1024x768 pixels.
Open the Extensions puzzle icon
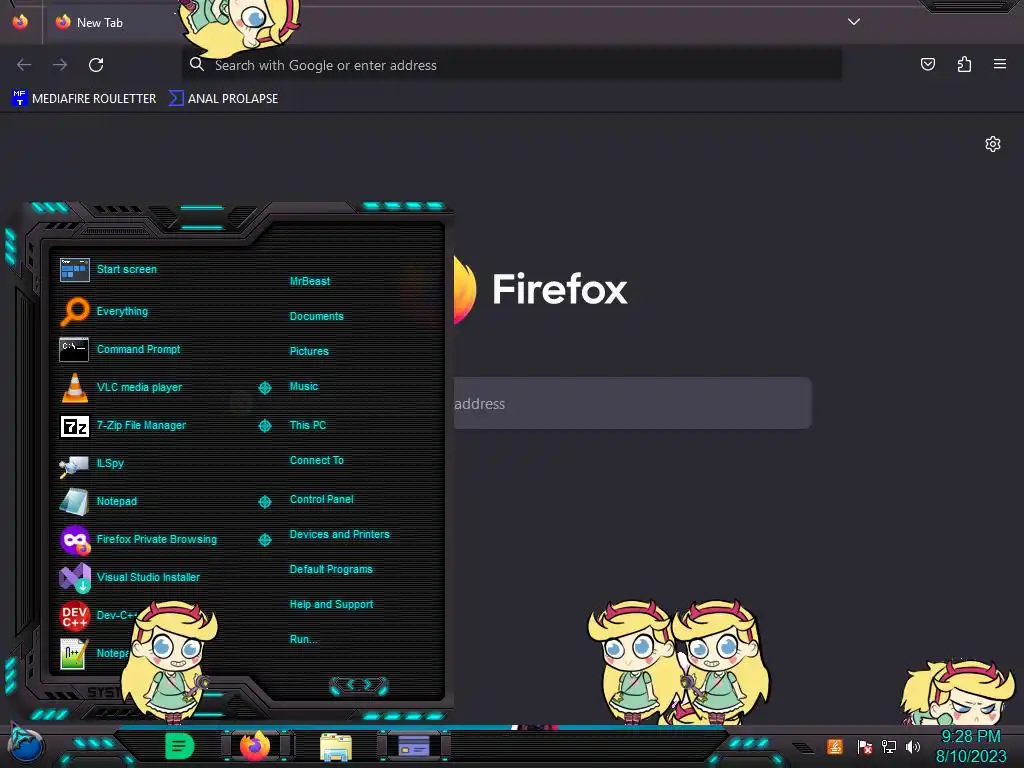point(964,64)
